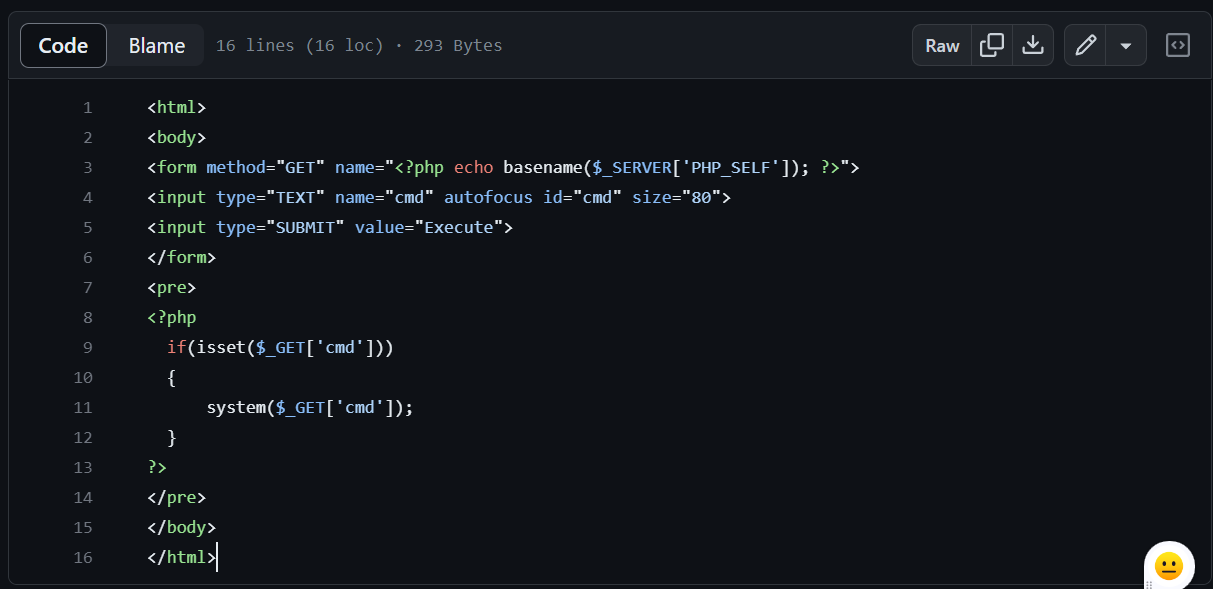
Task: Open the symbols panel icon
Action: tap(1178, 45)
